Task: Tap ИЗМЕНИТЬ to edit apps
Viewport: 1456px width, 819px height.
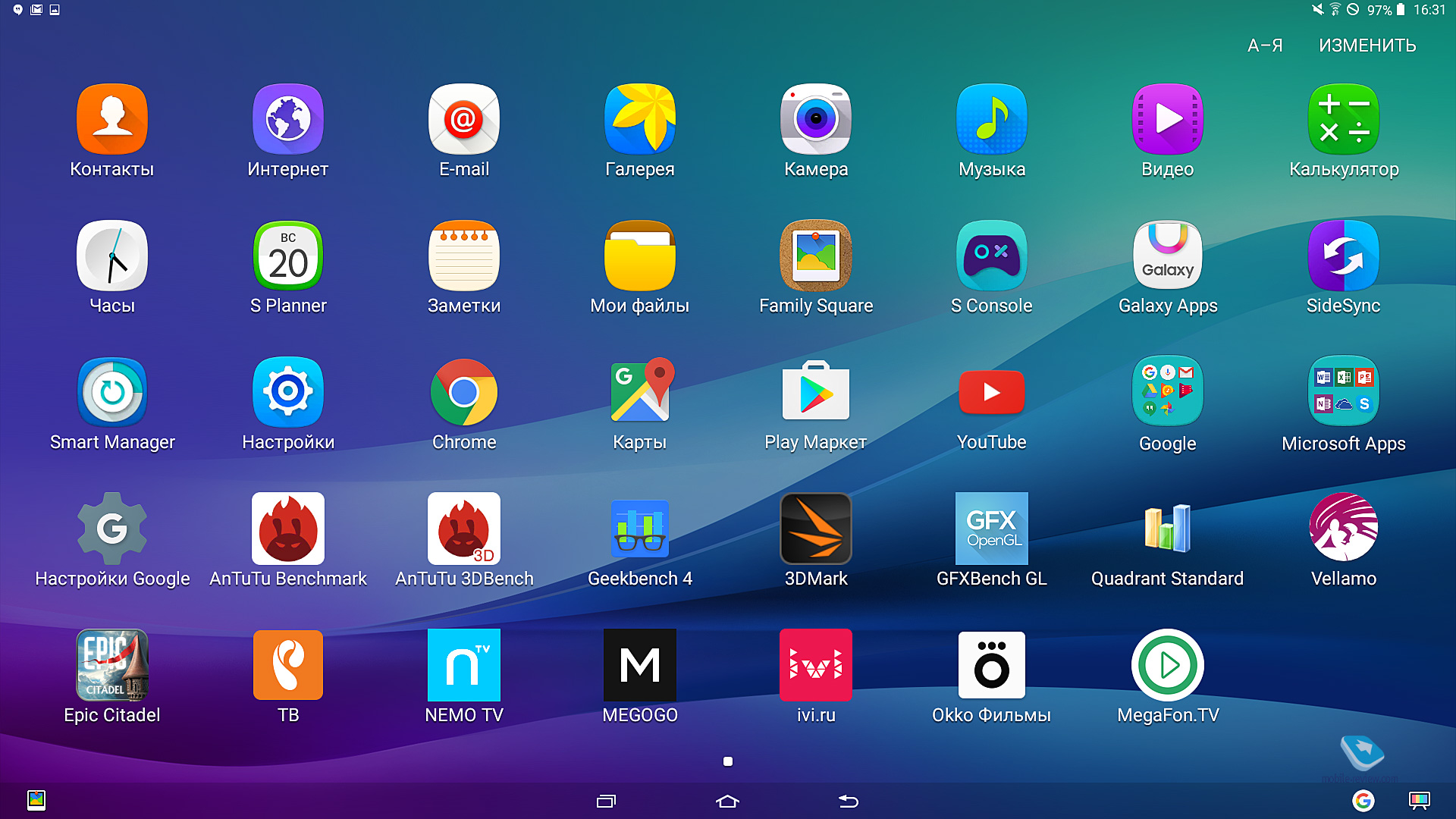Action: [x=1367, y=45]
